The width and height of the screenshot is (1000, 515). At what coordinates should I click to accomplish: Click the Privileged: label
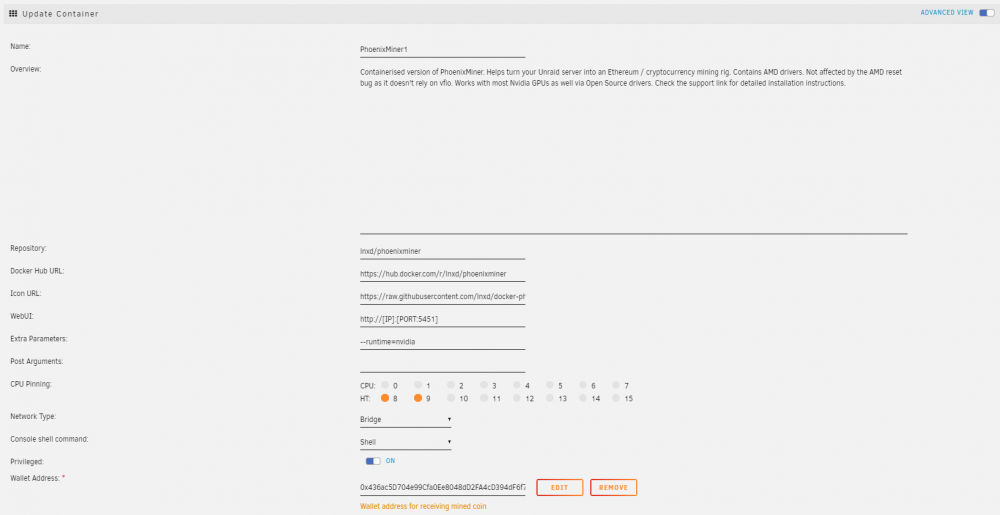(27, 461)
